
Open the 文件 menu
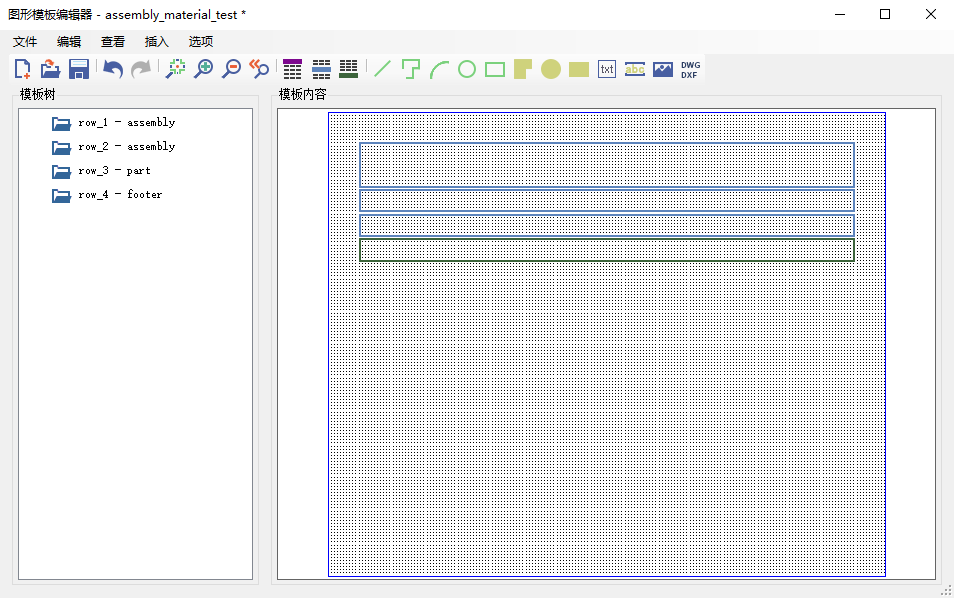(x=25, y=41)
